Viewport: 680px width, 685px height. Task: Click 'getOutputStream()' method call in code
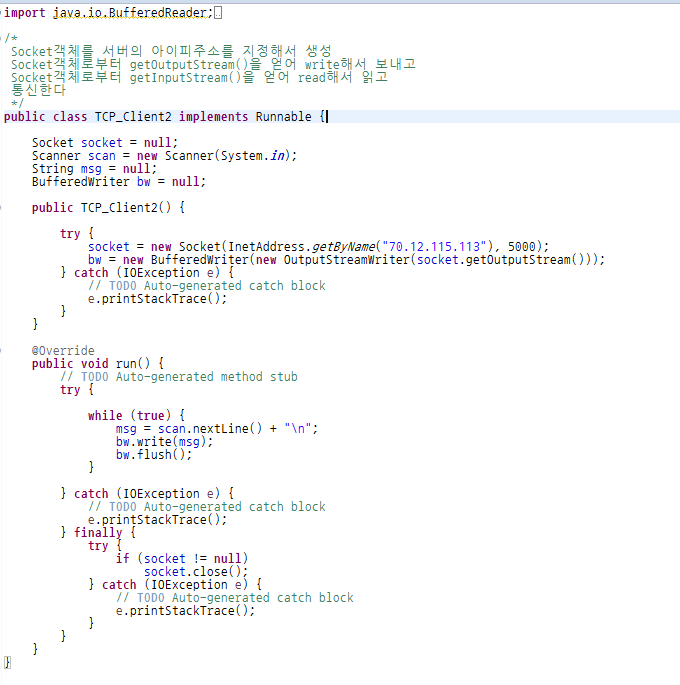(x=525, y=260)
